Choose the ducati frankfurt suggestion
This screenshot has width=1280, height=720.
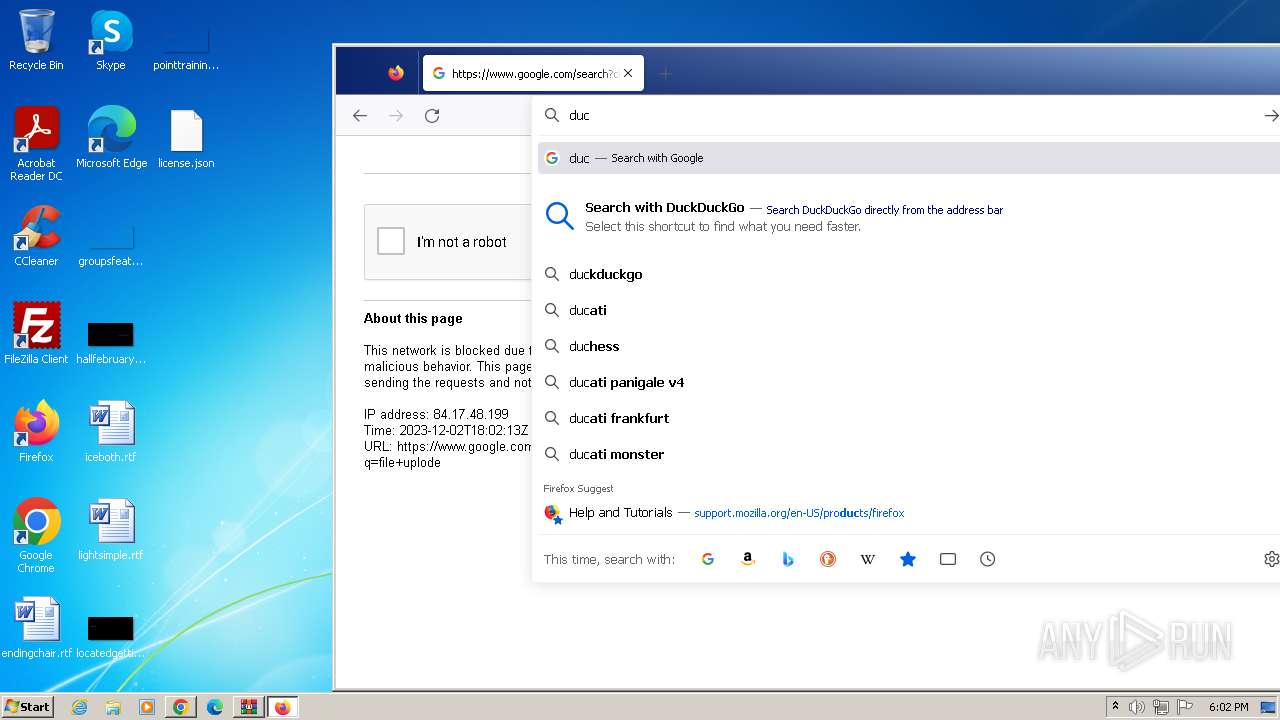[x=909, y=418]
